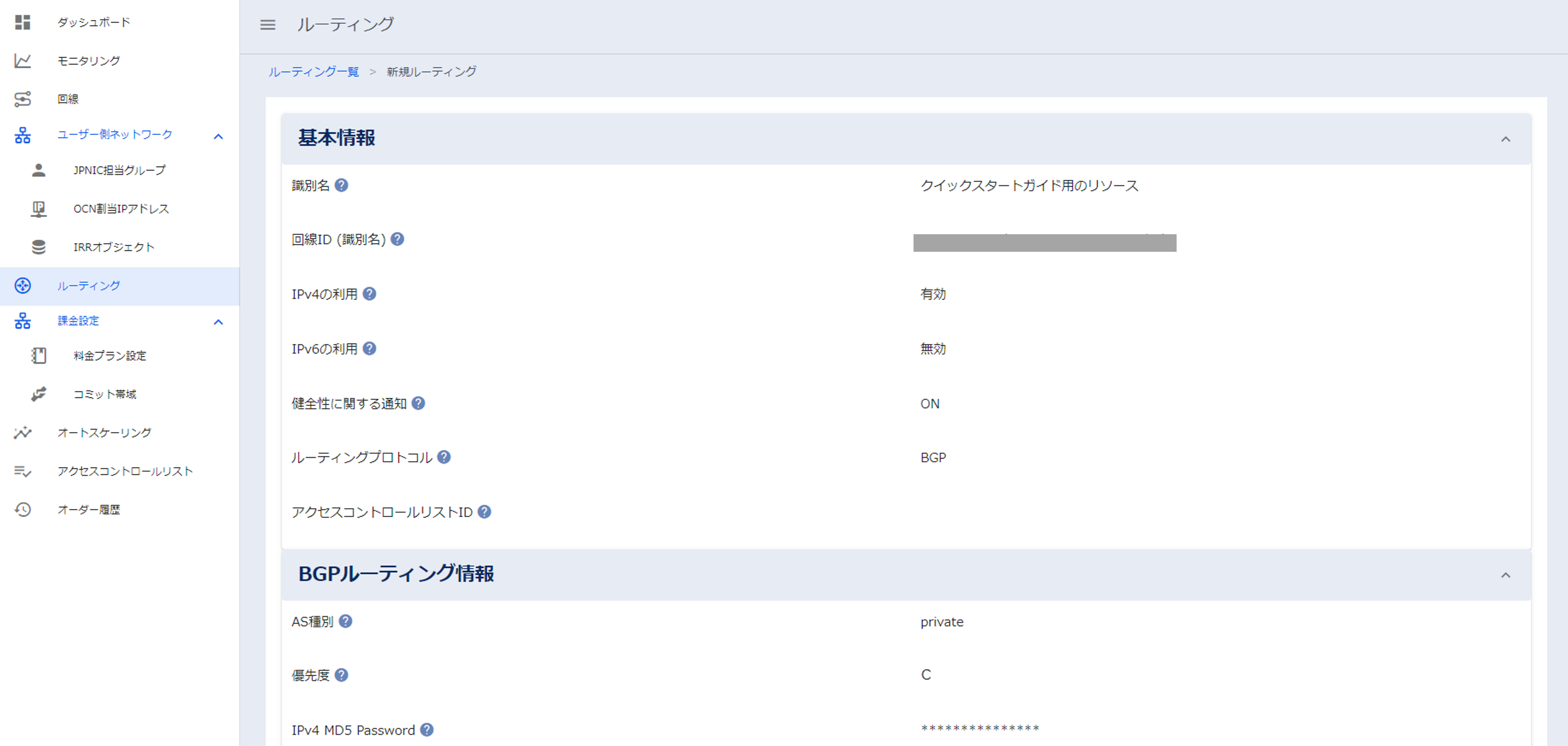This screenshot has width=1568, height=746.
Task: Collapse the ユーザー側ネットワーク sidebar group
Action: [219, 137]
